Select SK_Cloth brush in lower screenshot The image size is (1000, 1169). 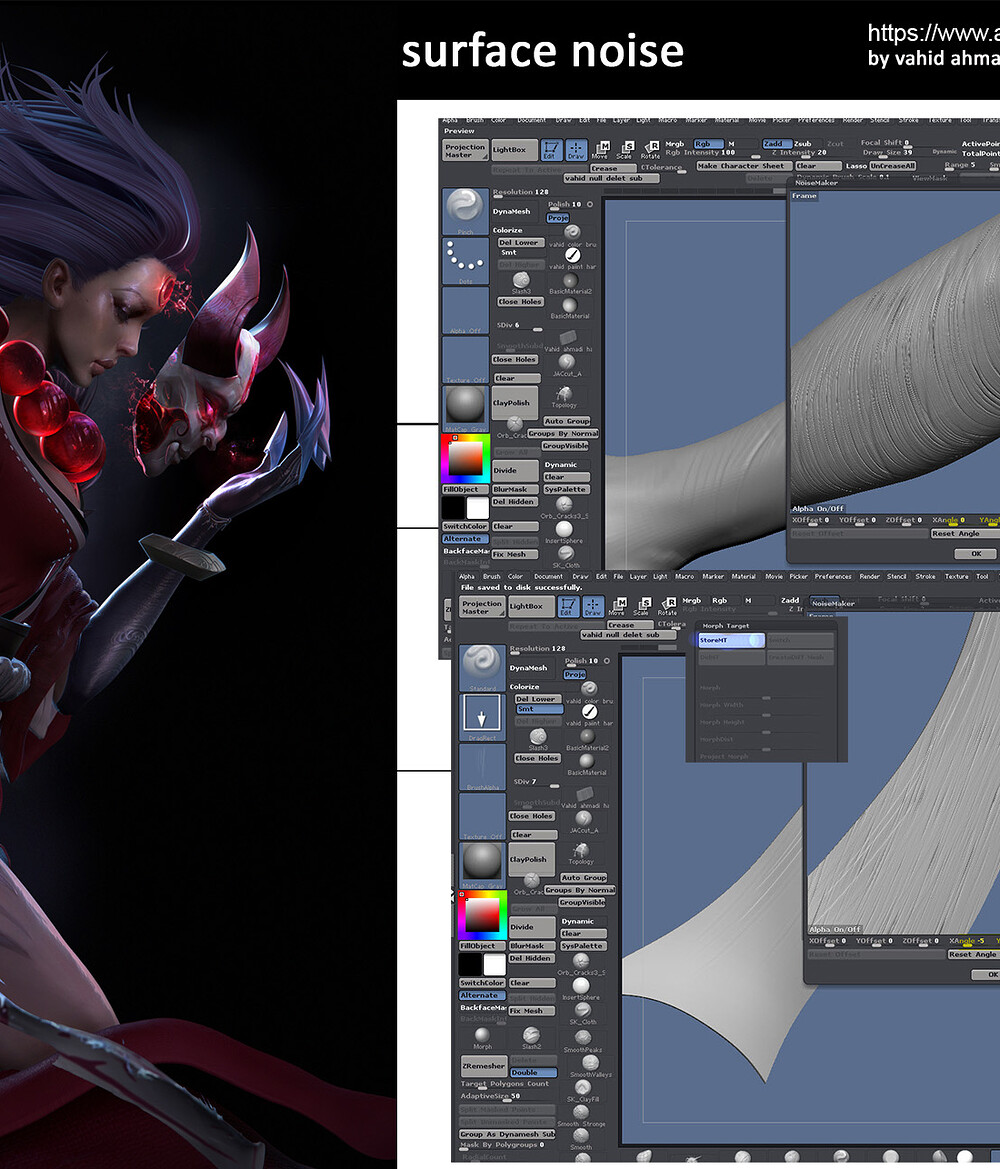click(582, 1012)
